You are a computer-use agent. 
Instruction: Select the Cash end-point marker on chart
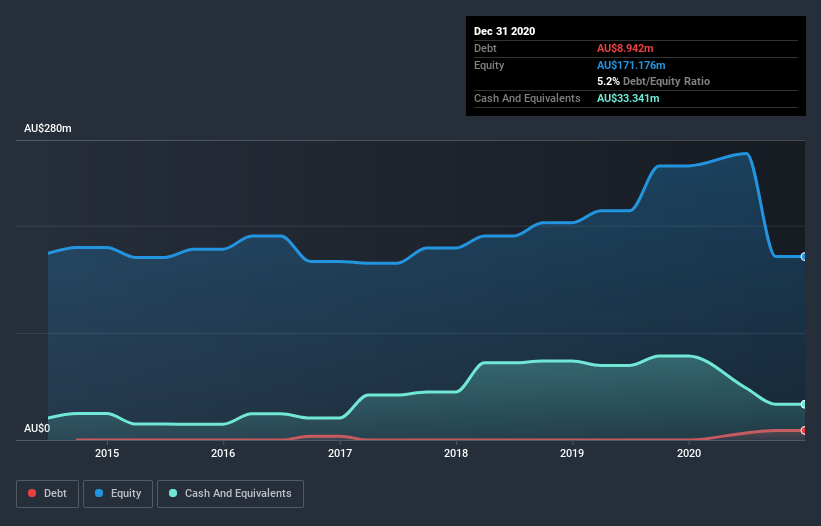[804, 404]
